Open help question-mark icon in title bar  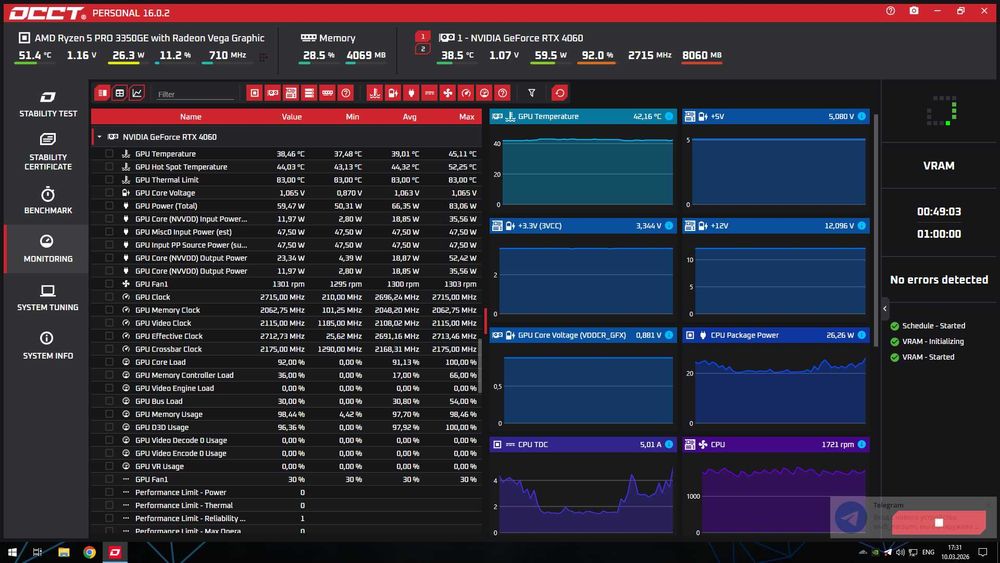pos(890,11)
